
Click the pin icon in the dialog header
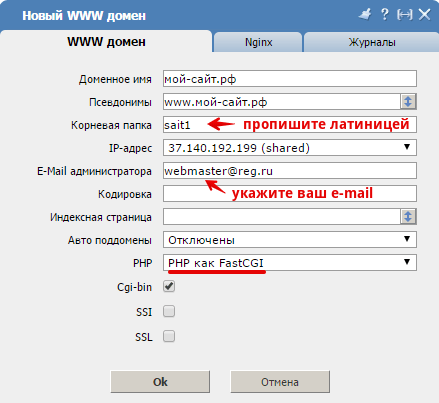click(x=365, y=15)
